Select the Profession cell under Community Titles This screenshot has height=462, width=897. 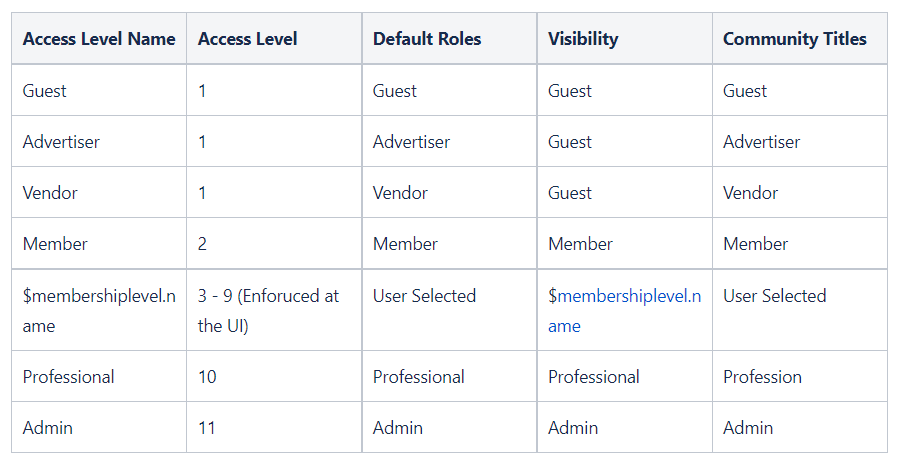763,377
